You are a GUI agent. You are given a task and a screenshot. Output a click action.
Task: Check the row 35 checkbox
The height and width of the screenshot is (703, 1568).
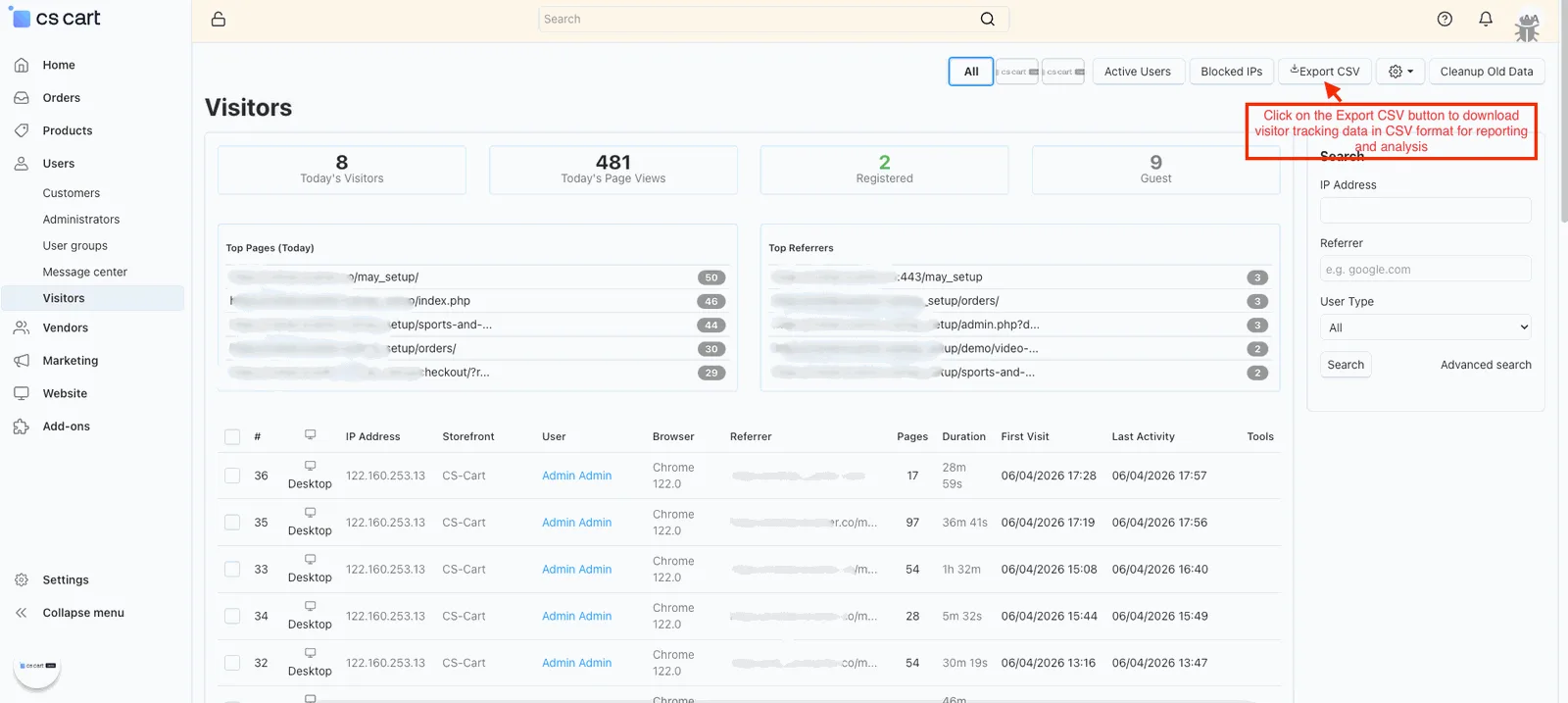(232, 523)
